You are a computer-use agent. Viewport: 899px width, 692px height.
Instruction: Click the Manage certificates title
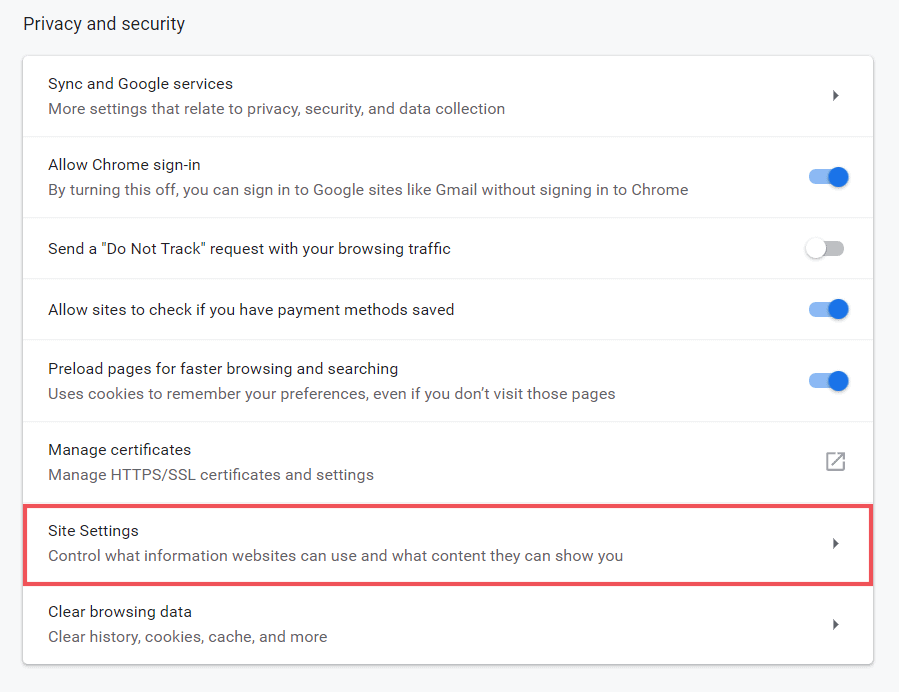(x=119, y=450)
